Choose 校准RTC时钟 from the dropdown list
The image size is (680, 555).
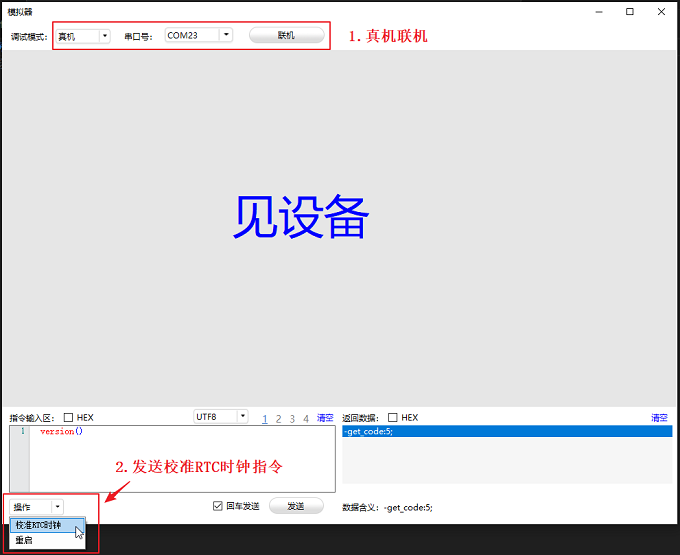[x=47, y=525]
